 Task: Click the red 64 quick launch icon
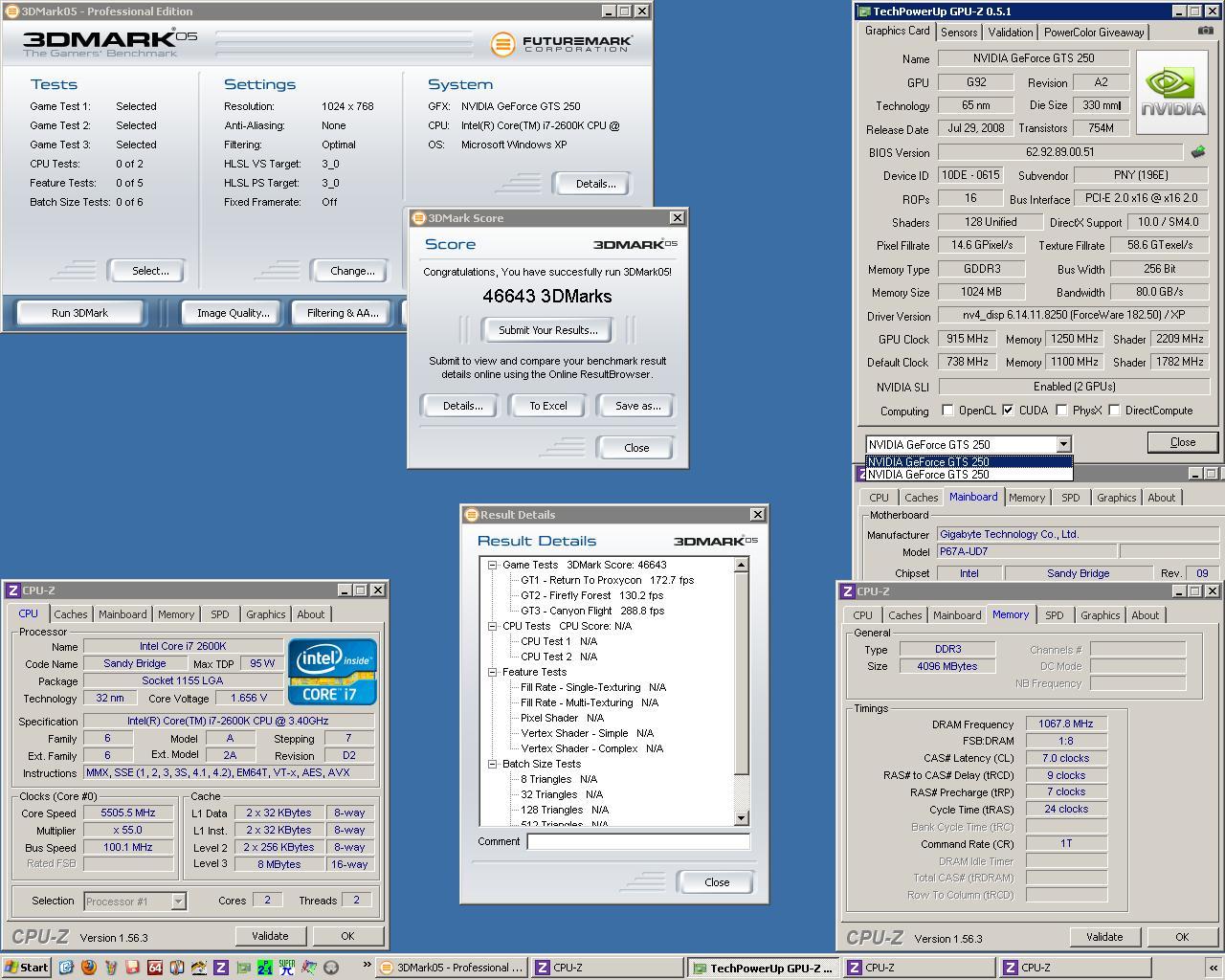click(x=154, y=968)
